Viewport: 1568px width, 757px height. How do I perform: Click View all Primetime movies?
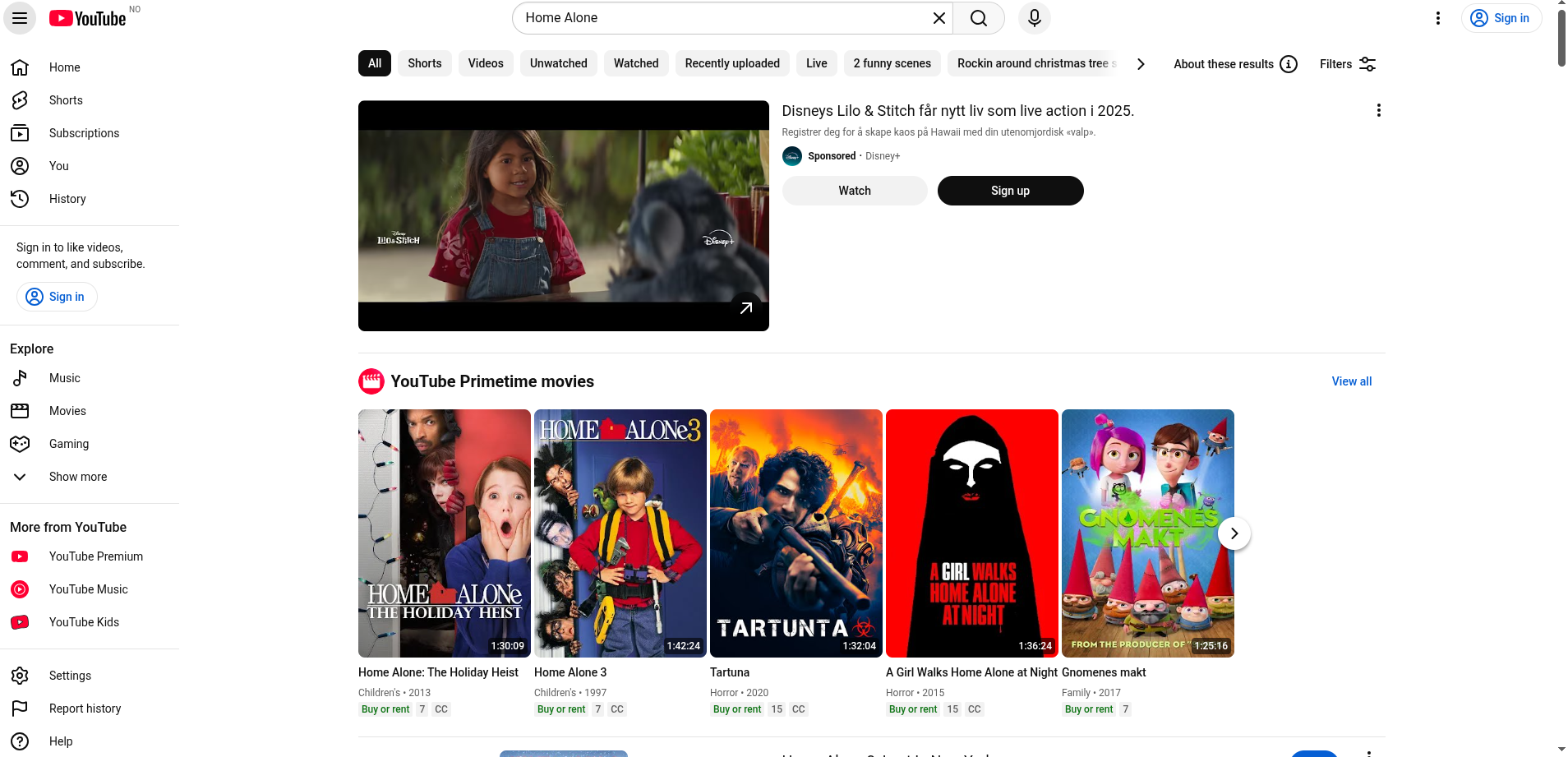tap(1351, 381)
